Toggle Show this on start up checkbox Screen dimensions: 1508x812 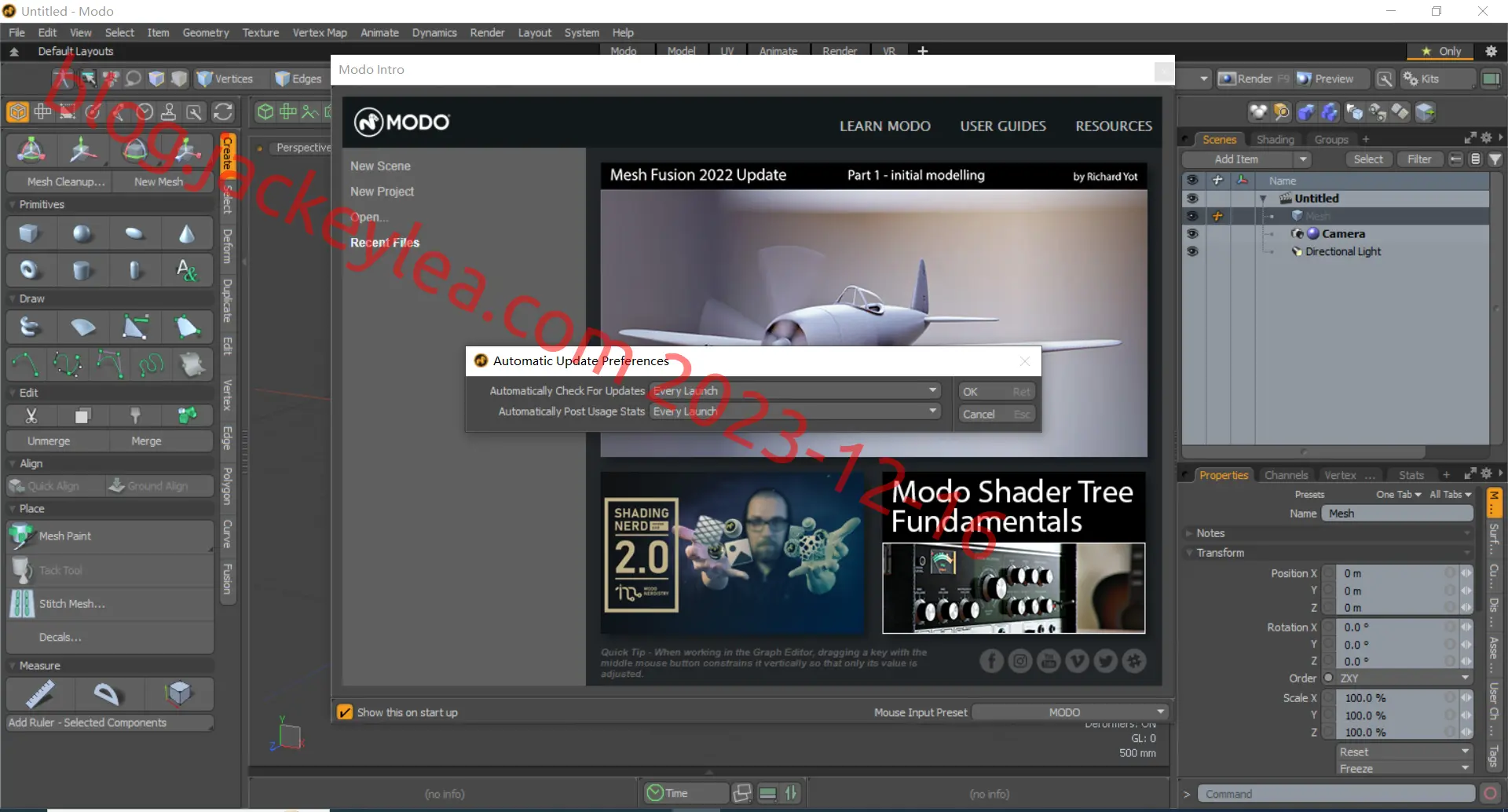(345, 712)
